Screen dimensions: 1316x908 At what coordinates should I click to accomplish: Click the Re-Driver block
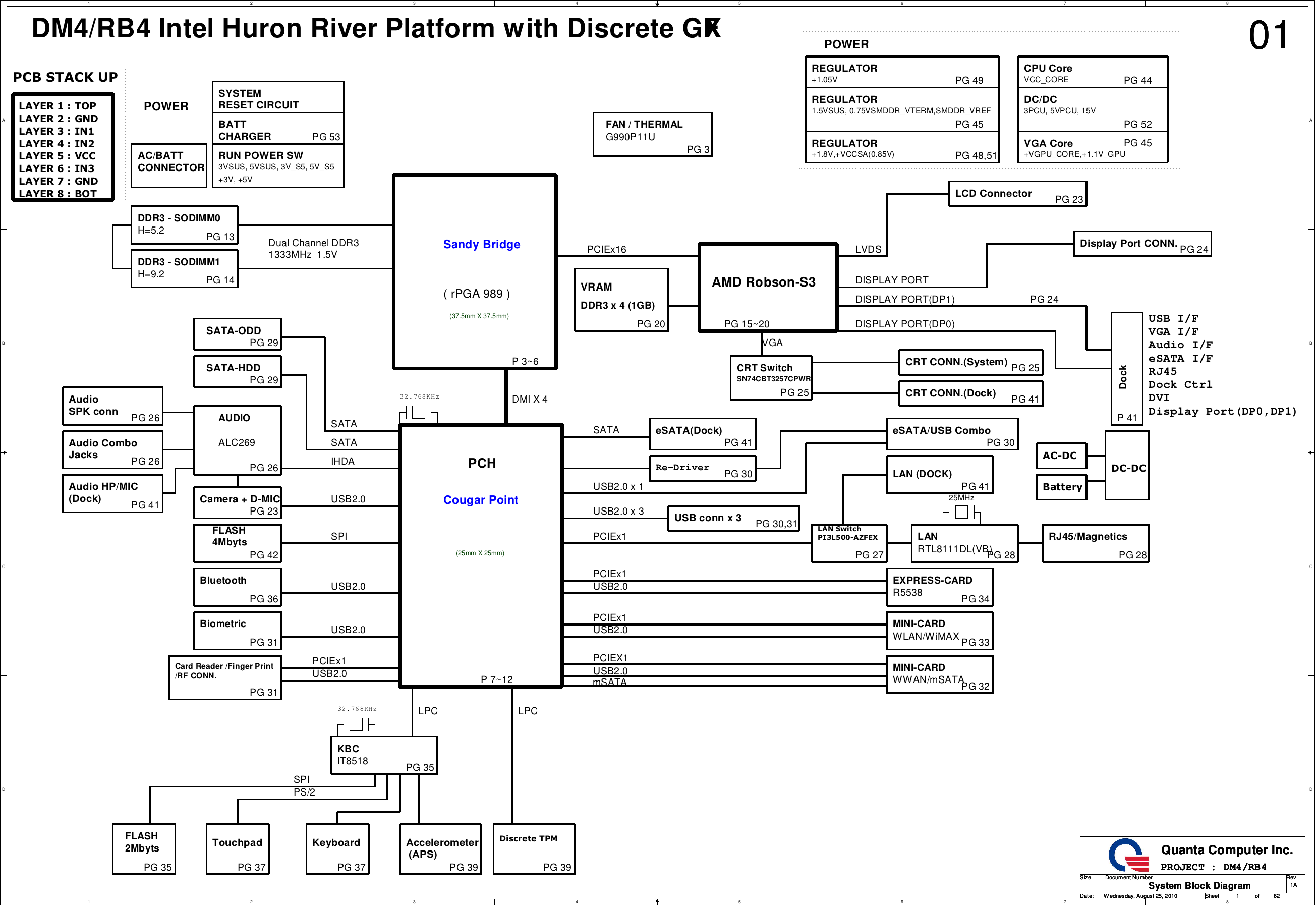[702, 469]
